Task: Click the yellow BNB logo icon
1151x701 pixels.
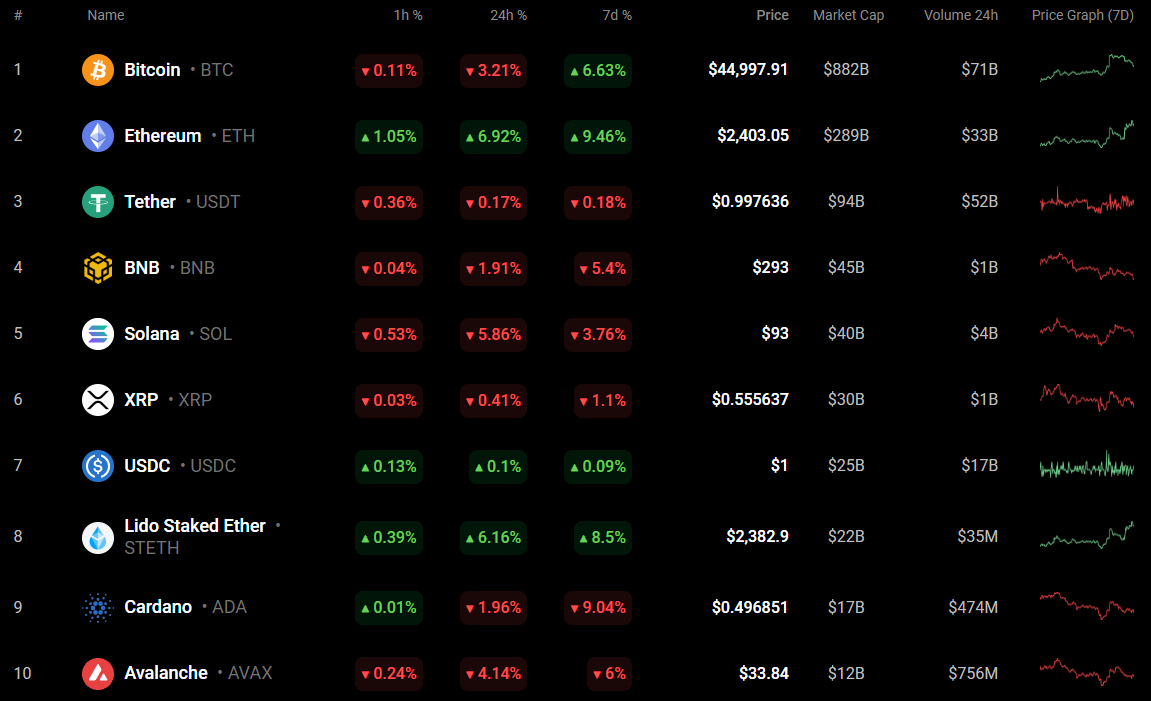Action: [98, 268]
